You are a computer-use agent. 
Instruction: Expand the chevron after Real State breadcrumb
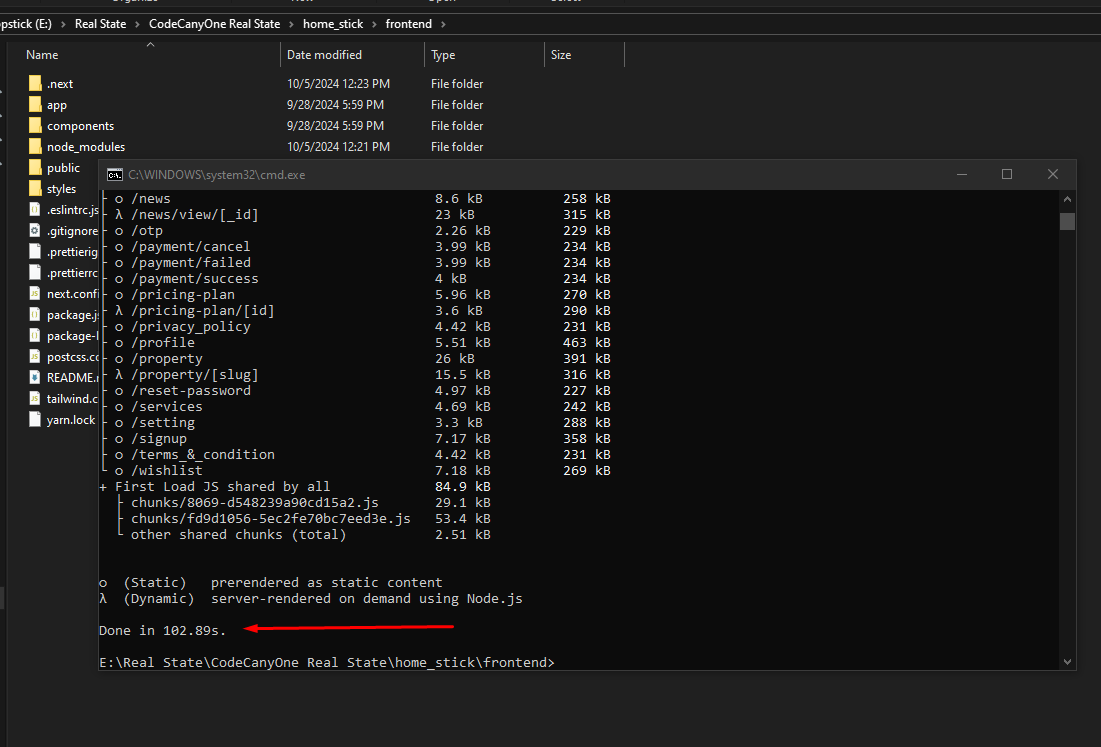(138, 24)
